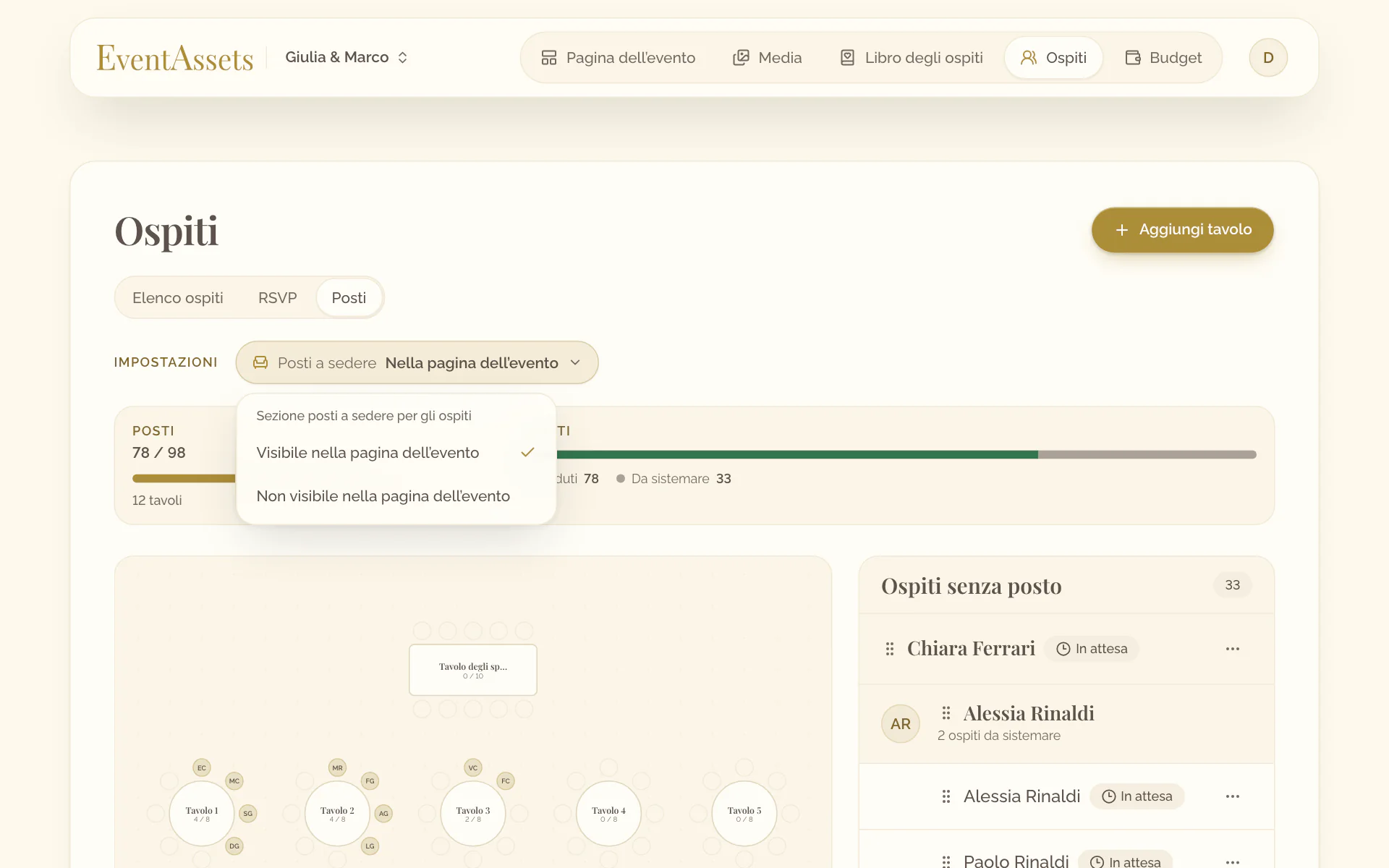Click the Alessia Rinaldi group drag handle
1389x868 pixels.
click(x=946, y=713)
